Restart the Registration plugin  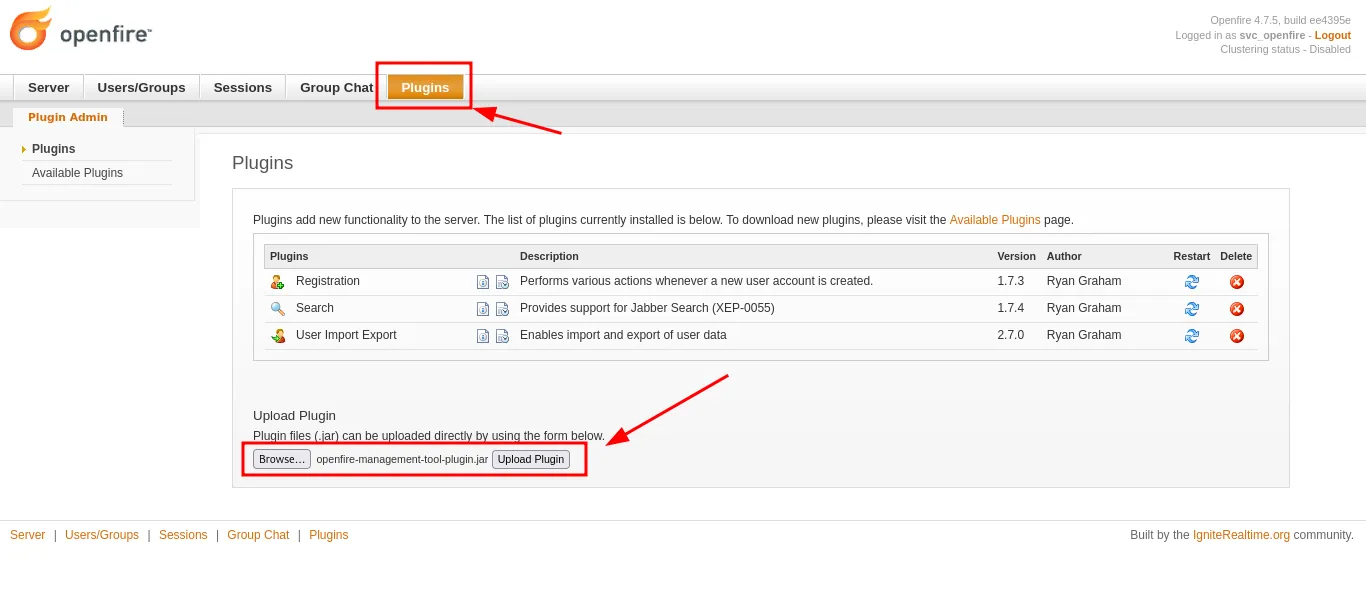pos(1191,282)
